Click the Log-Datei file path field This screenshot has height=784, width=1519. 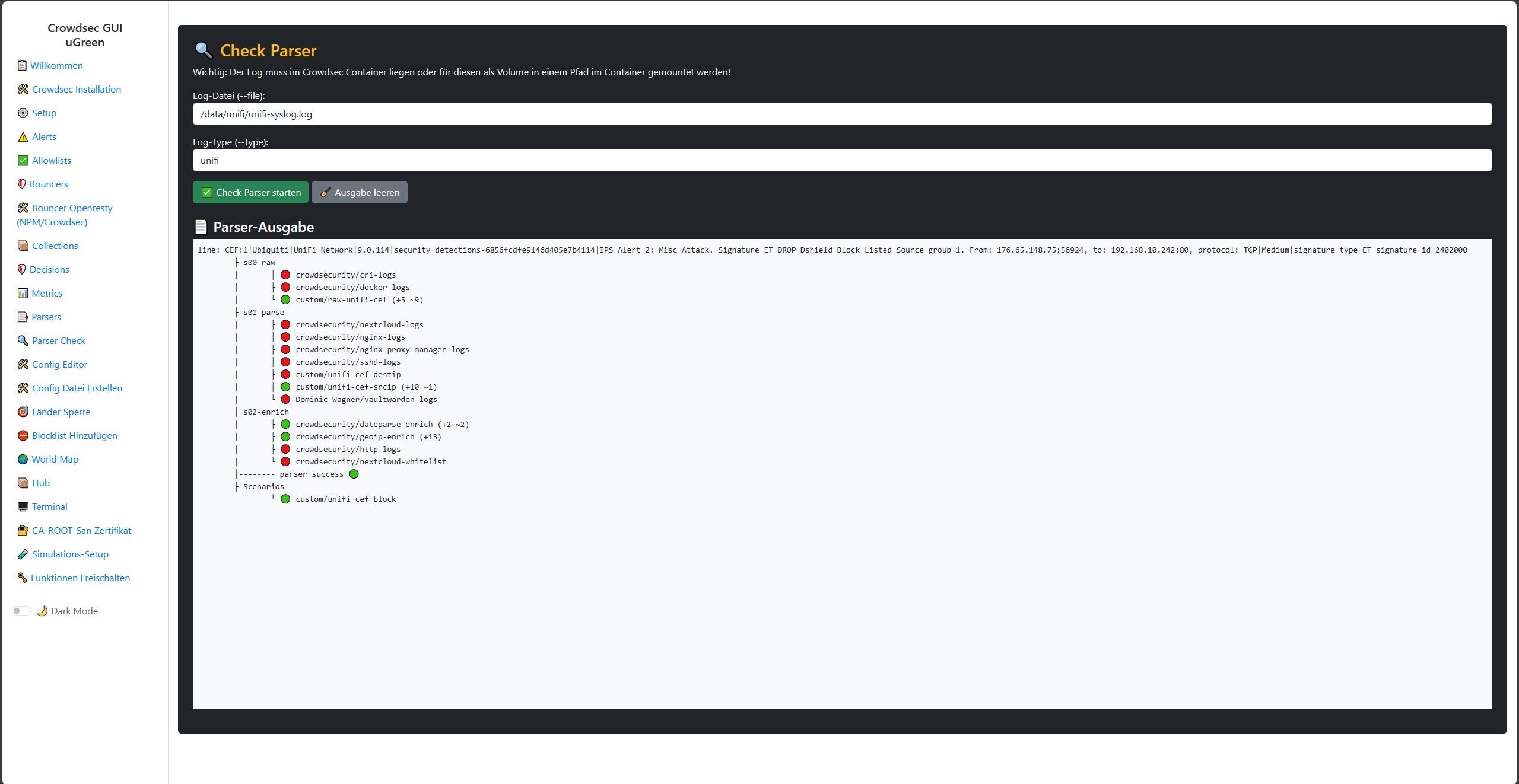tap(842, 114)
